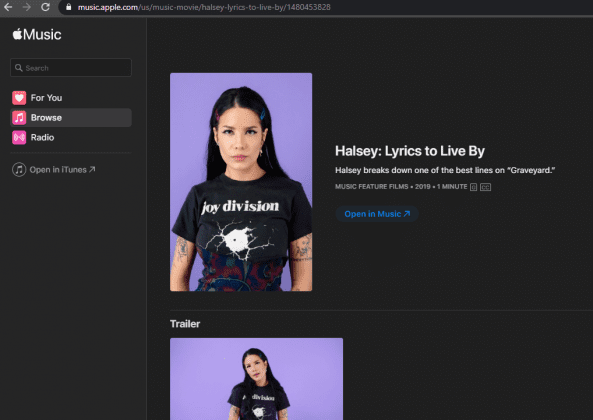Click the For You heart icon

[19, 98]
